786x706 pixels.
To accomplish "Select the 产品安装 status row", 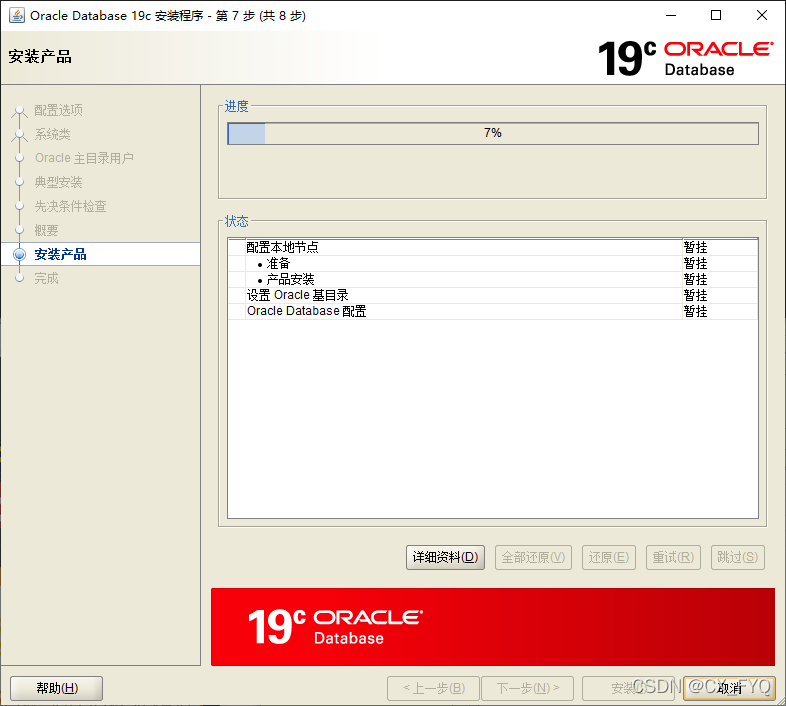I will [290, 279].
